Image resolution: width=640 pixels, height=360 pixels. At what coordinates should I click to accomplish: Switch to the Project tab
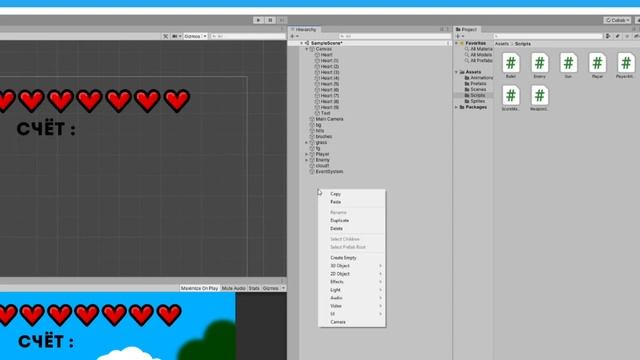(x=467, y=29)
